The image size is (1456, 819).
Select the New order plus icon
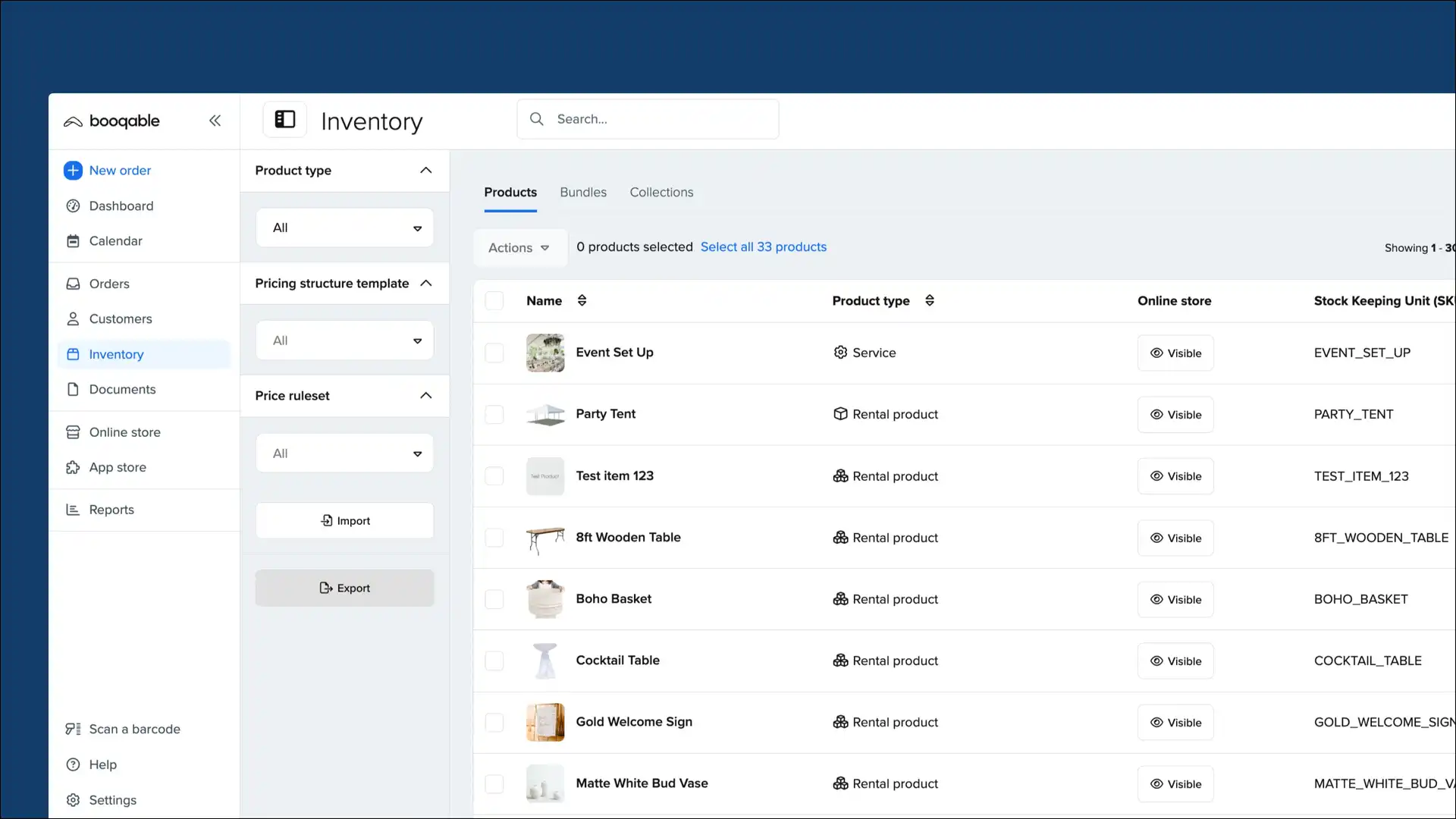pos(72,170)
